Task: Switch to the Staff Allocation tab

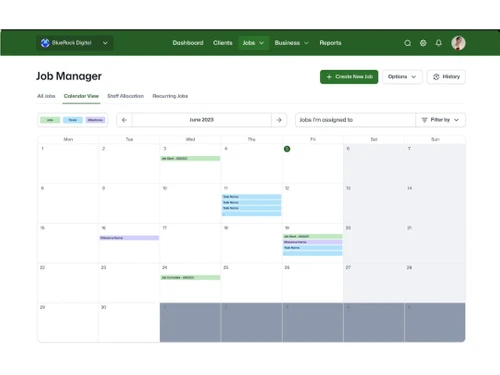Action: pos(126,96)
